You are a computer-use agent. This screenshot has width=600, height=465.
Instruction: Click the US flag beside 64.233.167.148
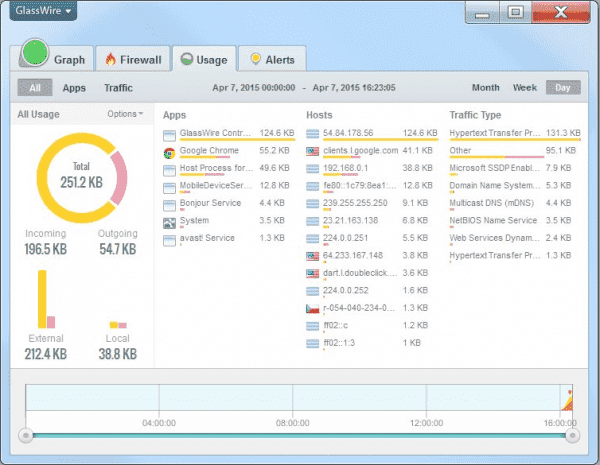click(x=312, y=256)
